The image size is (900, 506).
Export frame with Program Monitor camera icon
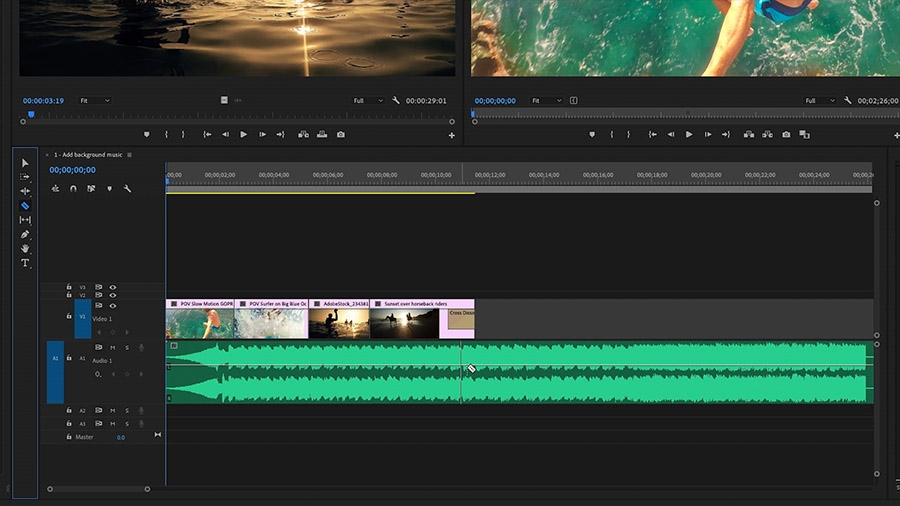click(x=786, y=135)
